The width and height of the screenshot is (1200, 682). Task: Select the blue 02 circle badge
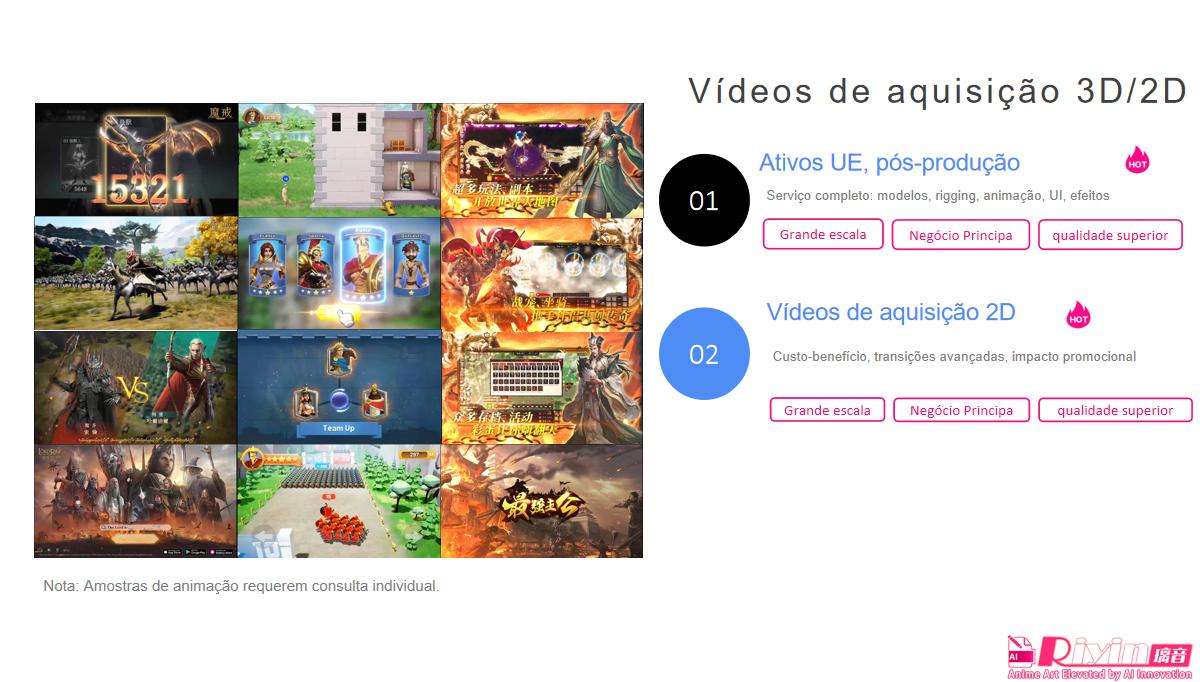click(x=704, y=354)
